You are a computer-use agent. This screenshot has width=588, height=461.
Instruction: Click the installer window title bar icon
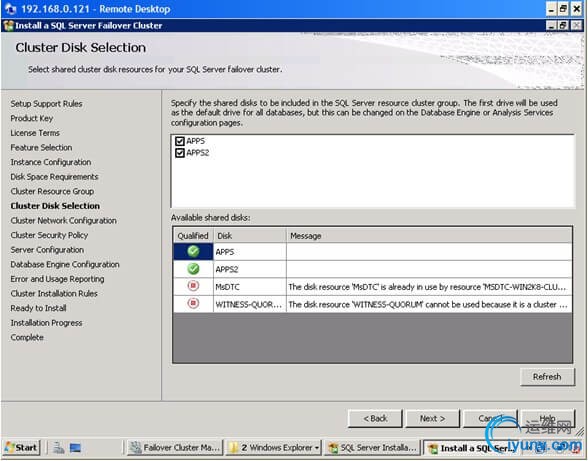tap(9, 26)
